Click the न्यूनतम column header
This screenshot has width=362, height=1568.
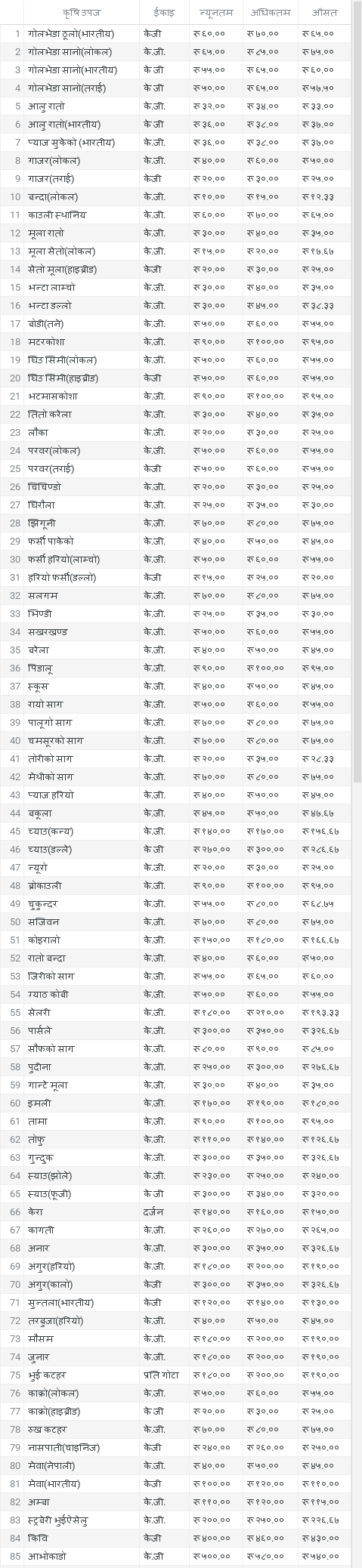point(216,12)
